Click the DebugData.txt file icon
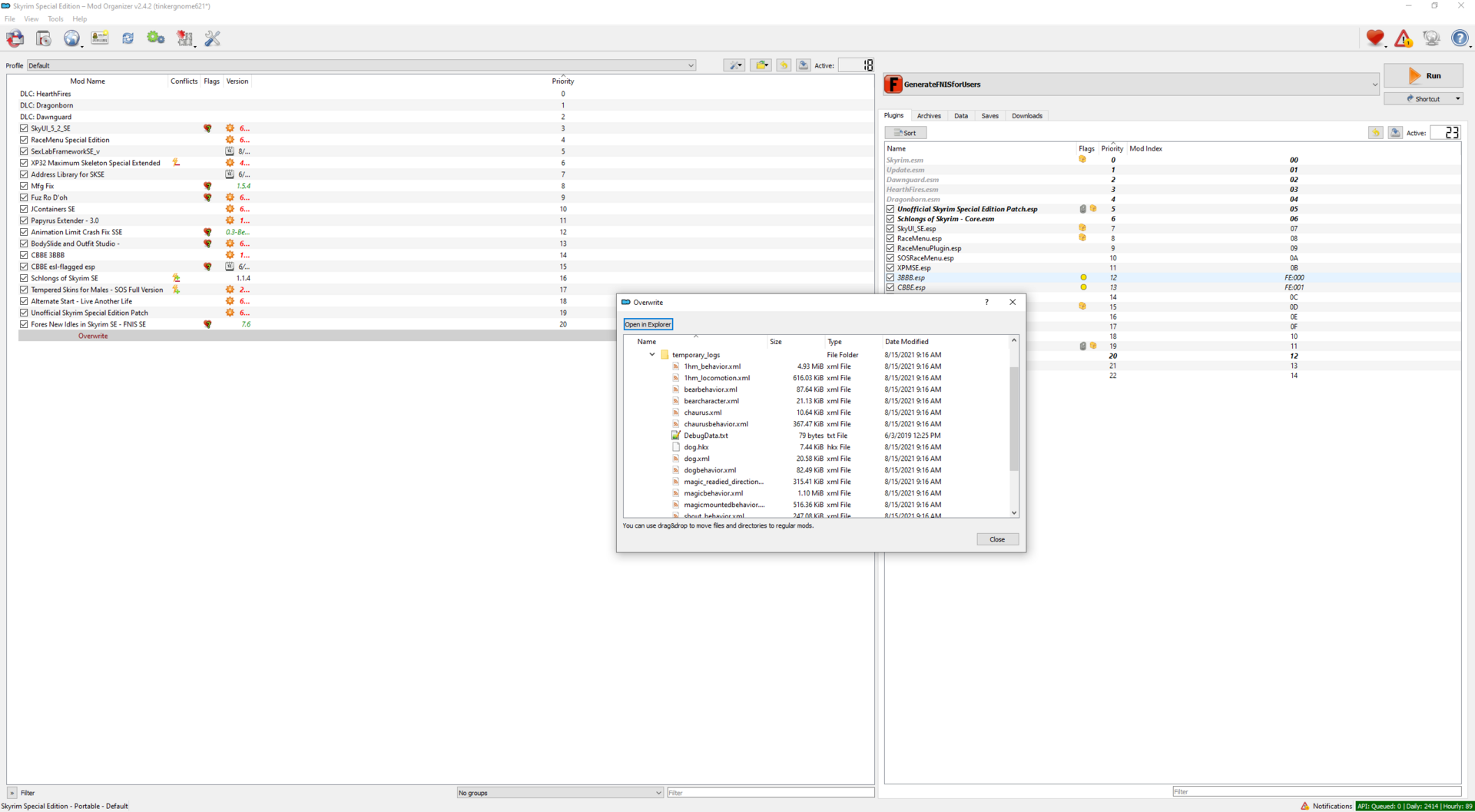Viewport: 1475px width, 812px height. coord(676,436)
